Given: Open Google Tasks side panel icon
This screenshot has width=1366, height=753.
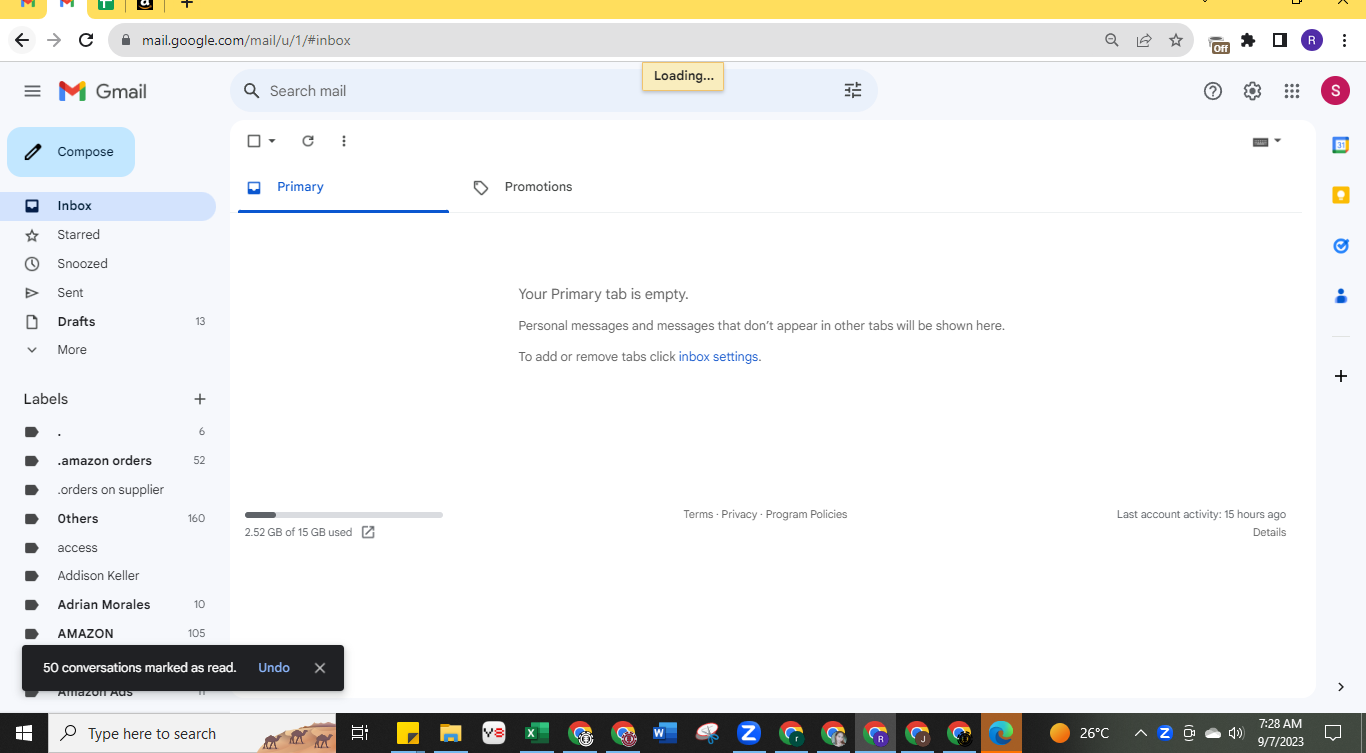Looking at the screenshot, I should tap(1341, 245).
